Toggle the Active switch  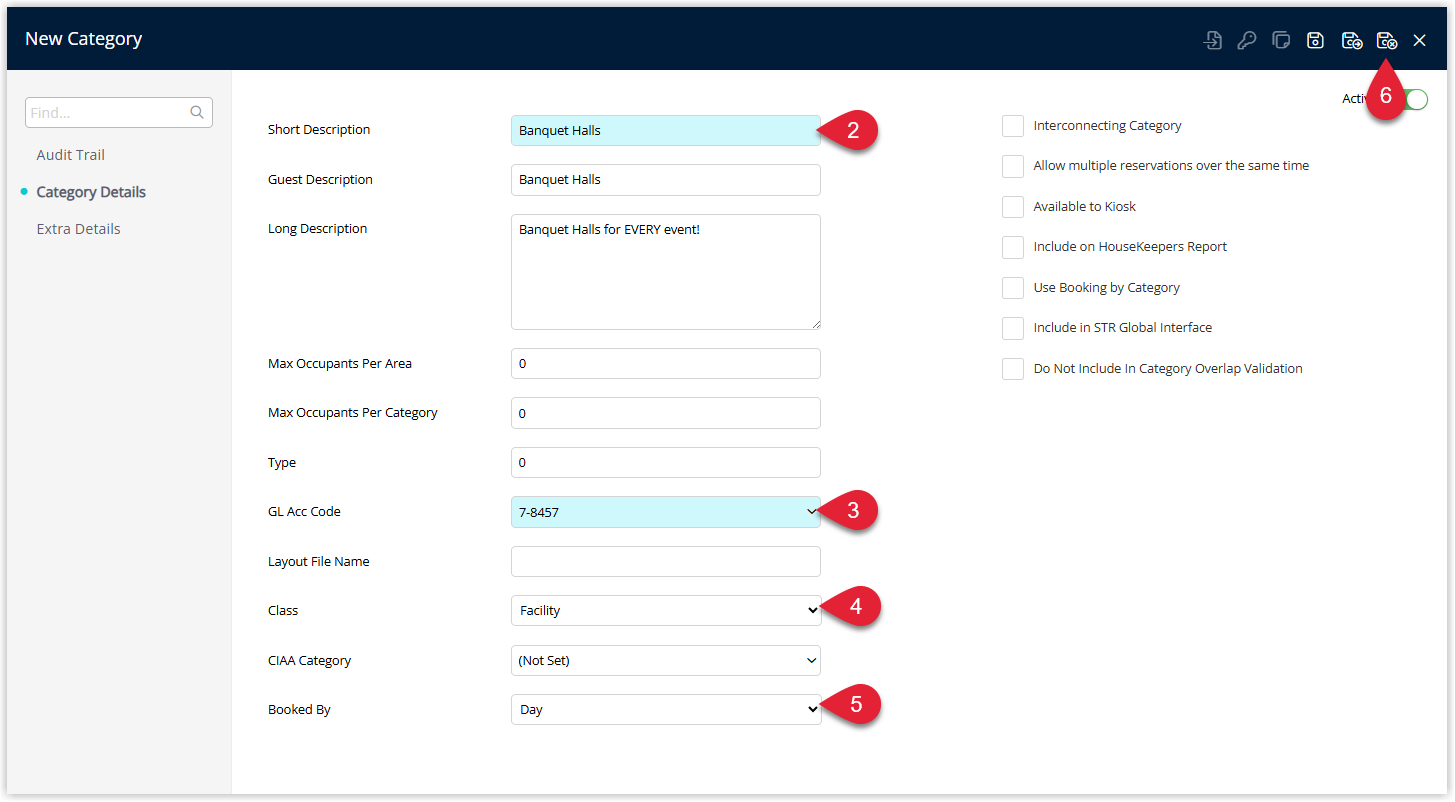(1414, 99)
